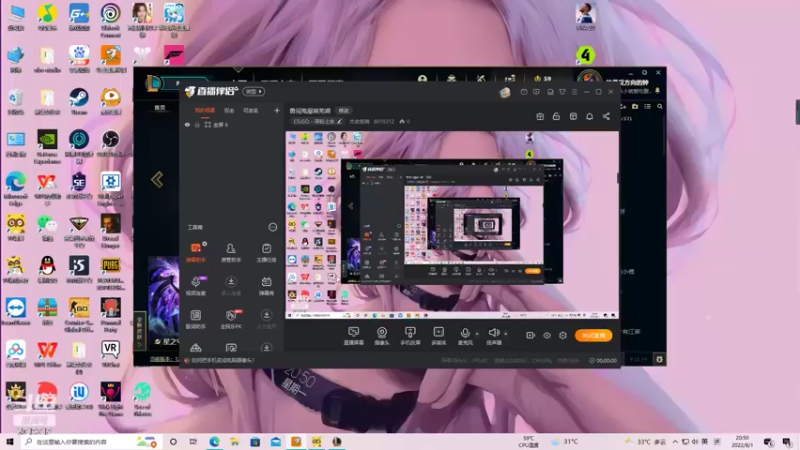This screenshot has width=800, height=450.
Task: Select the 全屏 source row
Action: 232,124
